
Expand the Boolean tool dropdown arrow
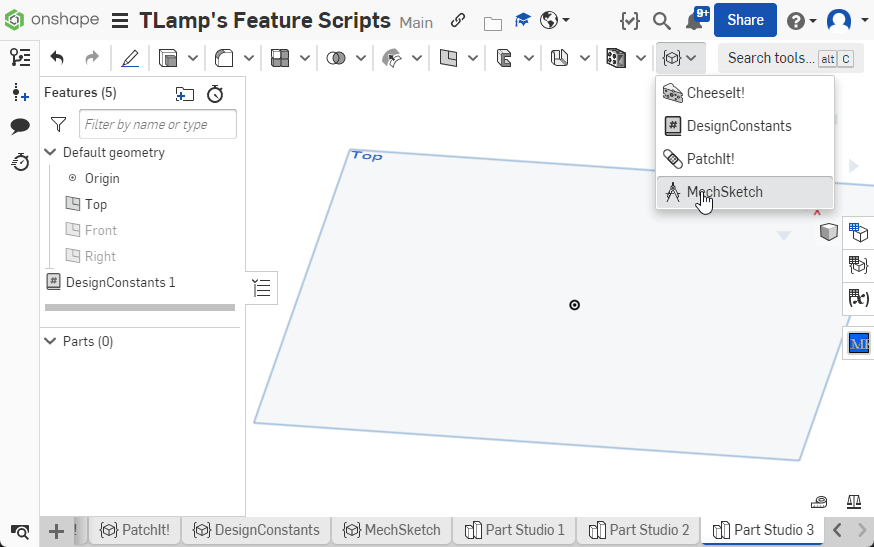[x=361, y=58]
